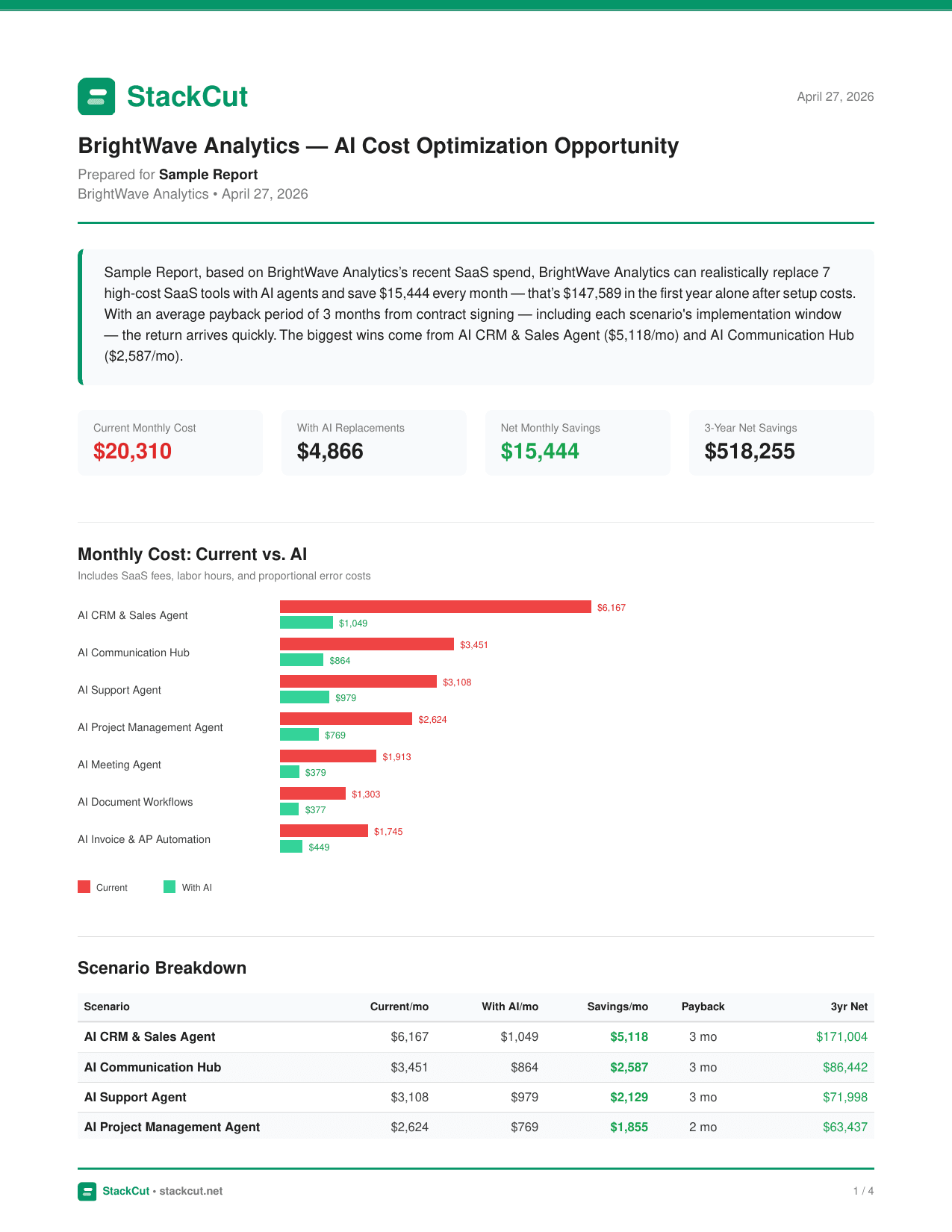Click the AI Meeting Agent chart label
Image resolution: width=952 pixels, height=1232 pixels.
coord(119,765)
